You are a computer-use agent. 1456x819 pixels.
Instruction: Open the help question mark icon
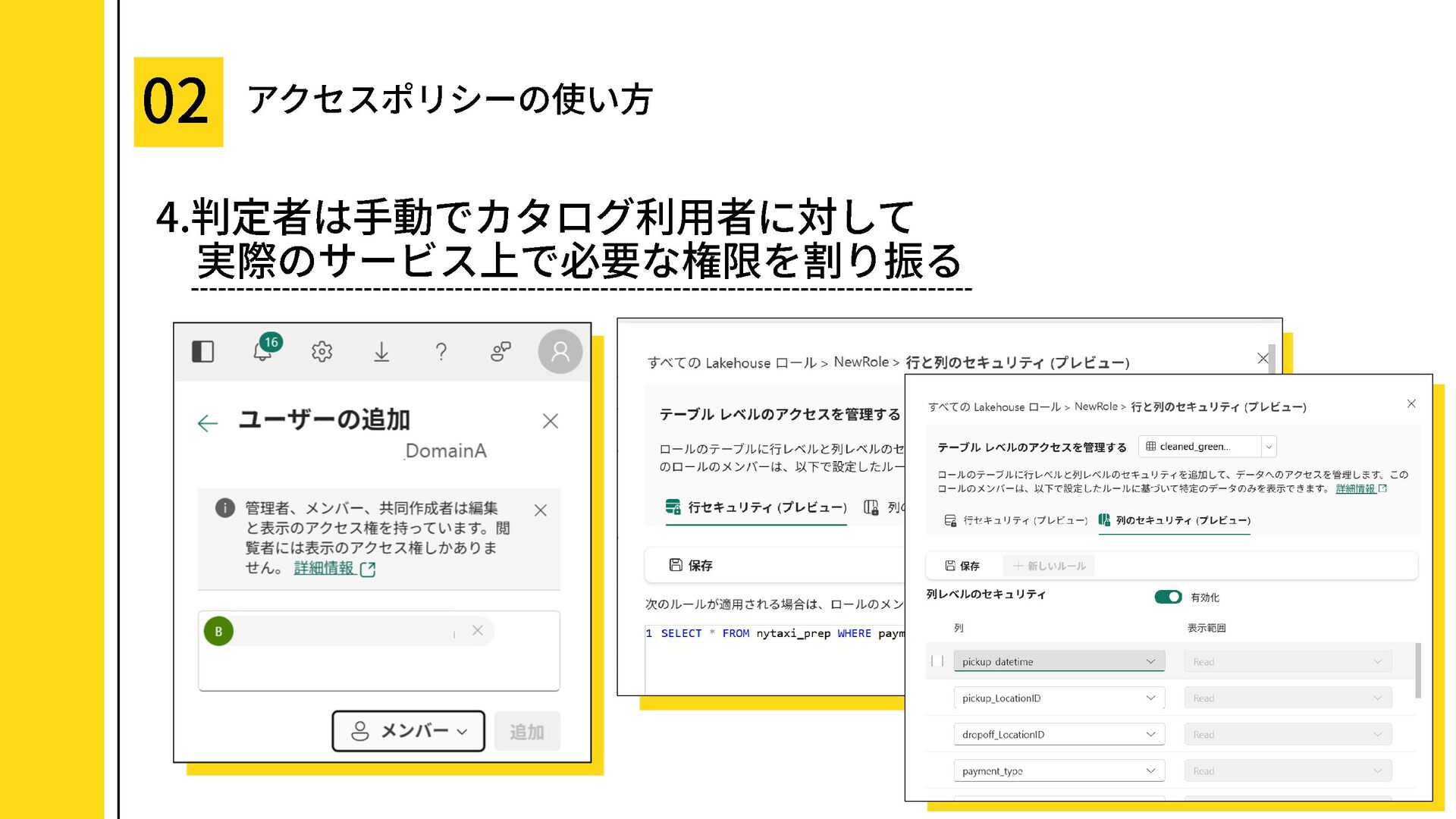(441, 352)
